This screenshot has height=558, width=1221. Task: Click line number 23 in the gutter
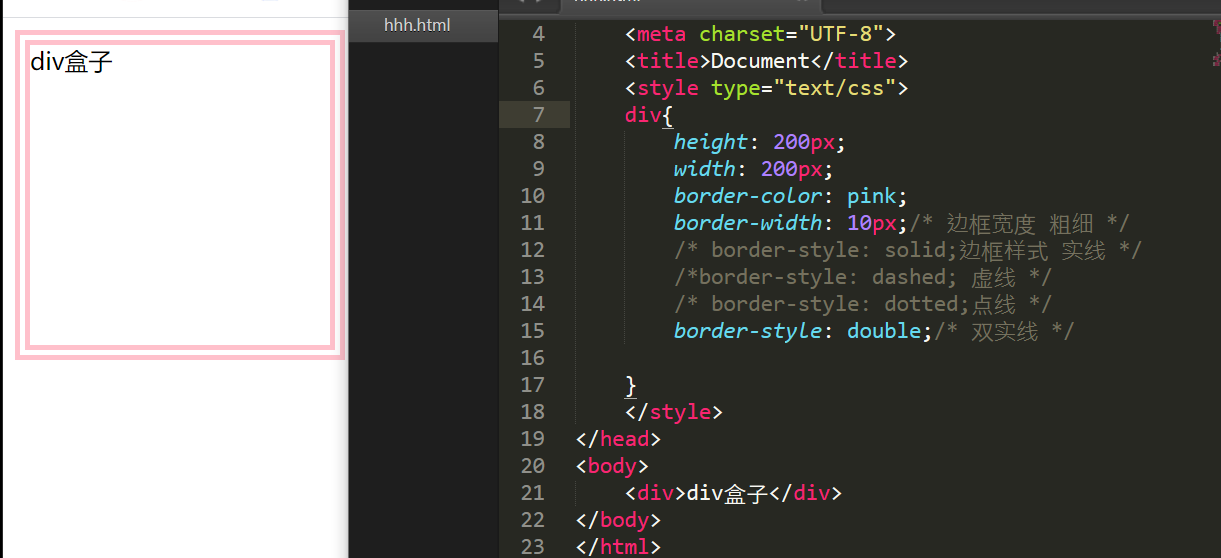click(x=533, y=547)
